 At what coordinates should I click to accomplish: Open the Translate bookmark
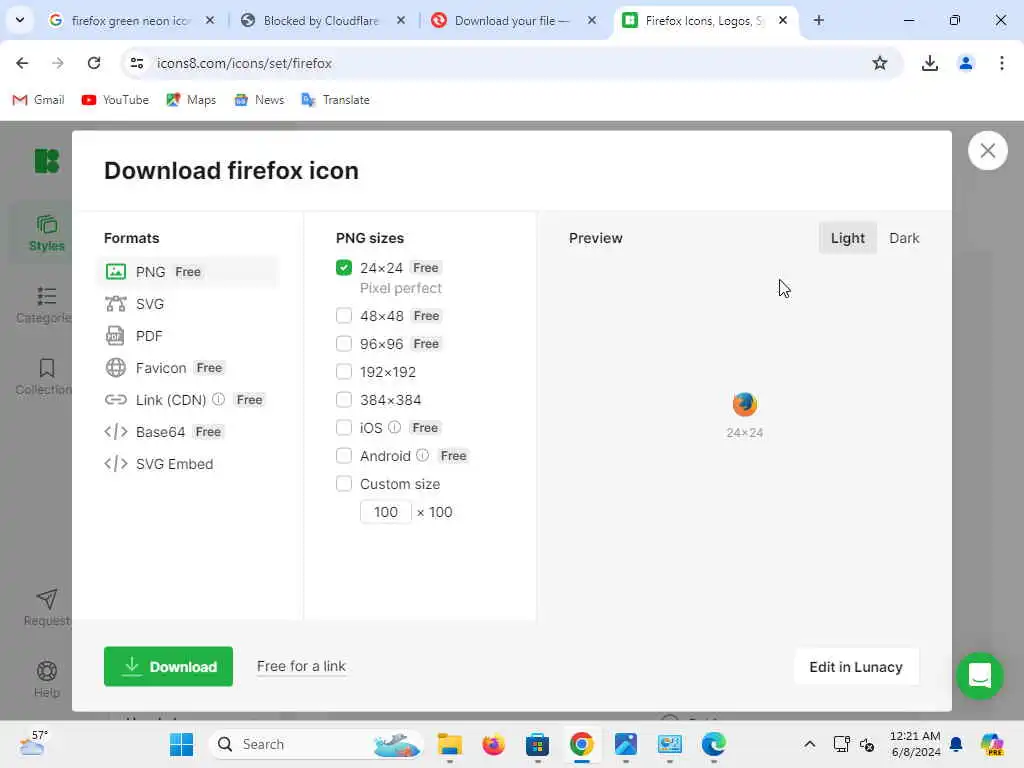coord(336,100)
